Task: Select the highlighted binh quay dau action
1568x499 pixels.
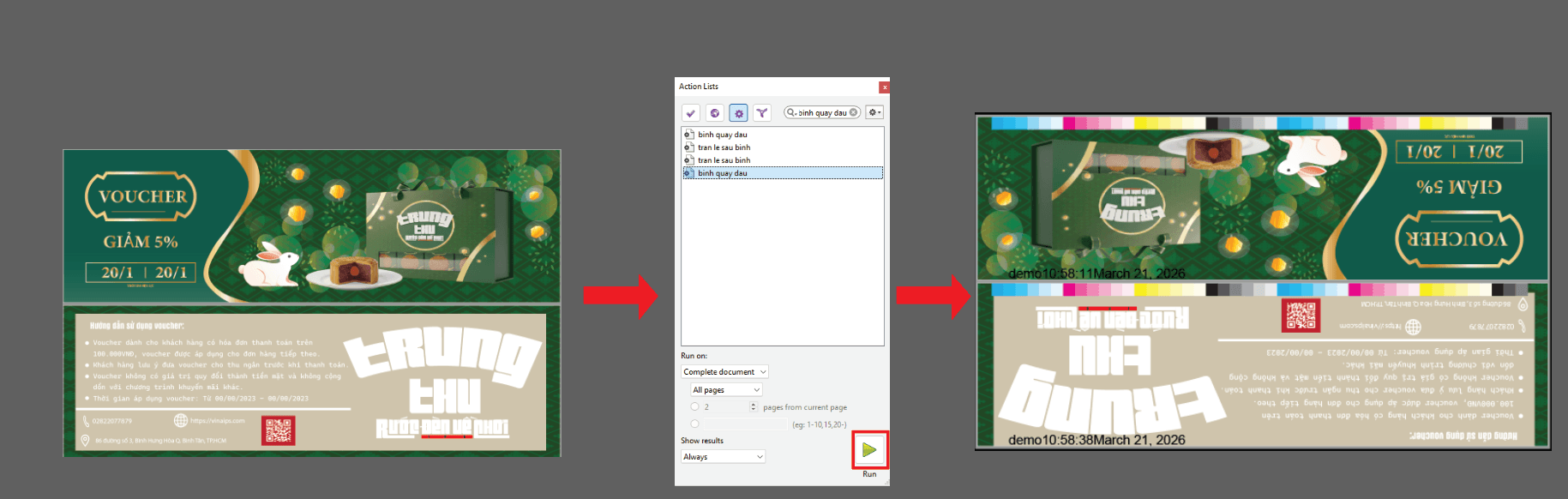Action: click(722, 173)
